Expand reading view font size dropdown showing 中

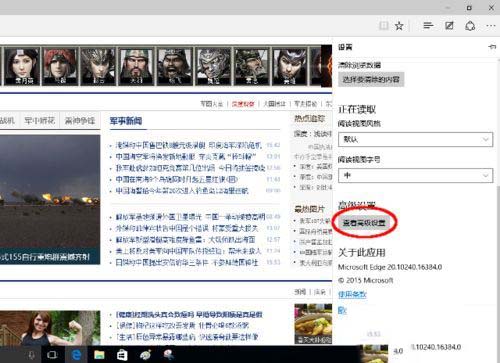pyautogui.click(x=415, y=175)
